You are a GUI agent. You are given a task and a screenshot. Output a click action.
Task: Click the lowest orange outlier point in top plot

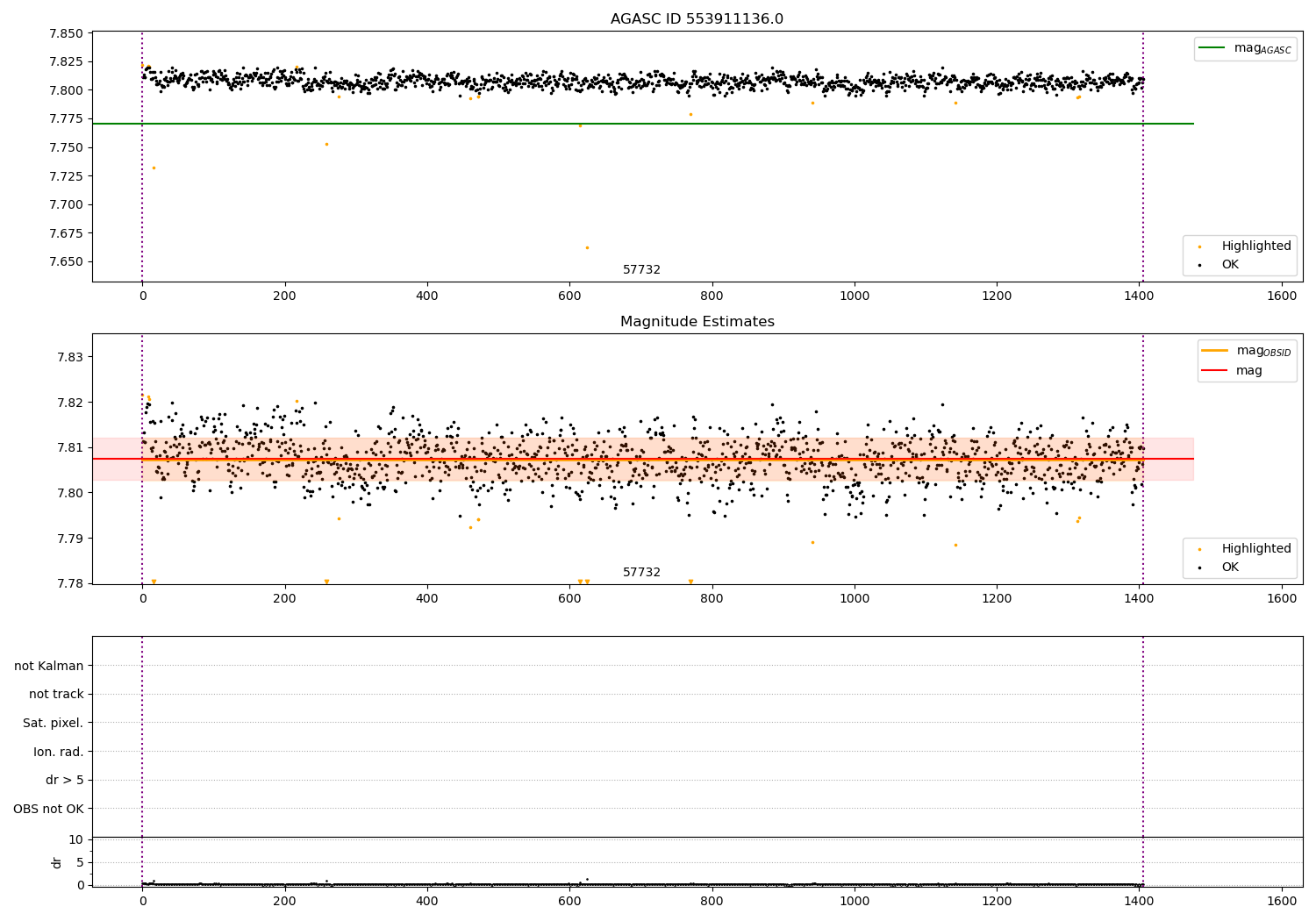[x=587, y=247]
